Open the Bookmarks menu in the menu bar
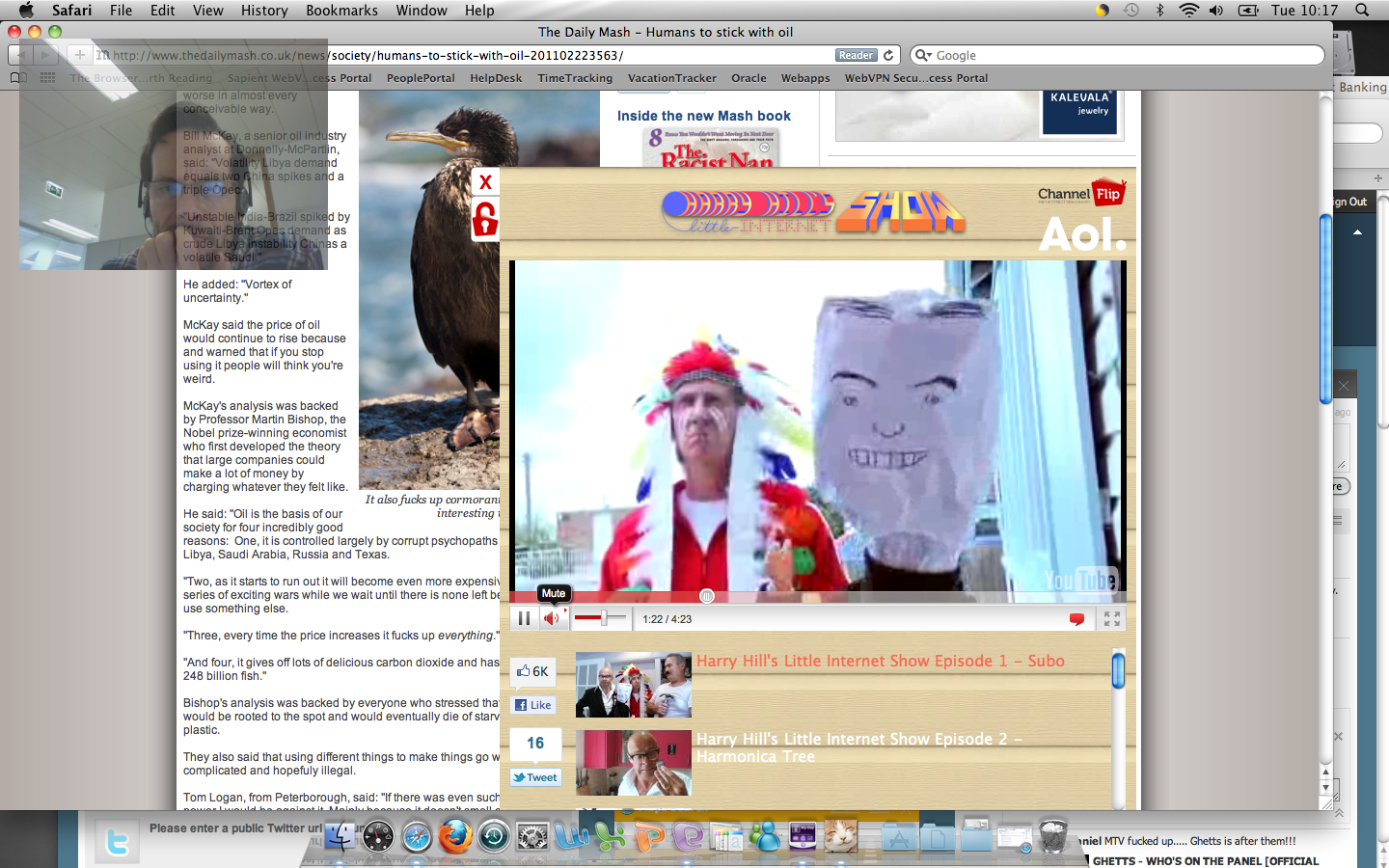 pyautogui.click(x=341, y=11)
